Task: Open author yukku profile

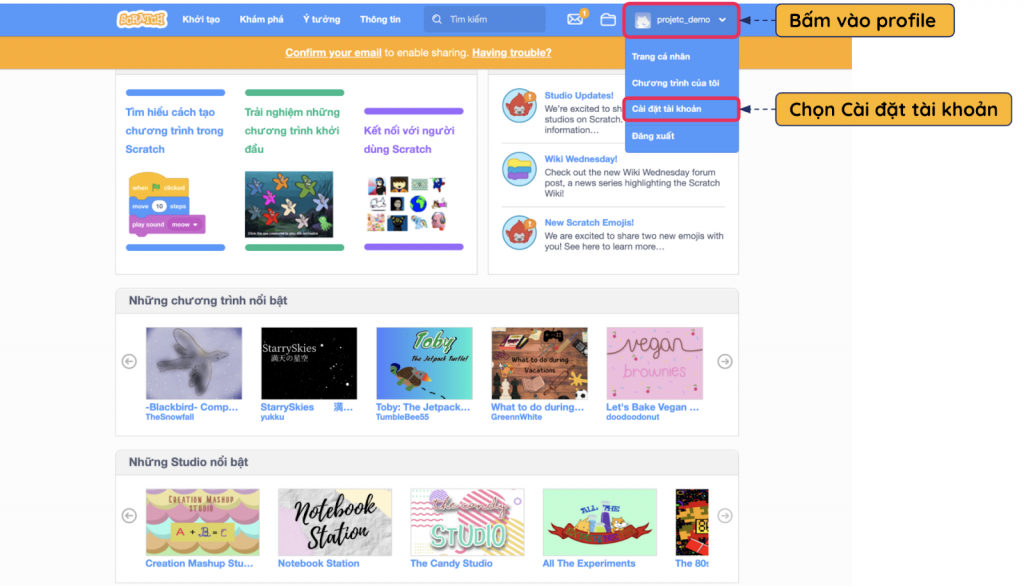Action: point(272,417)
